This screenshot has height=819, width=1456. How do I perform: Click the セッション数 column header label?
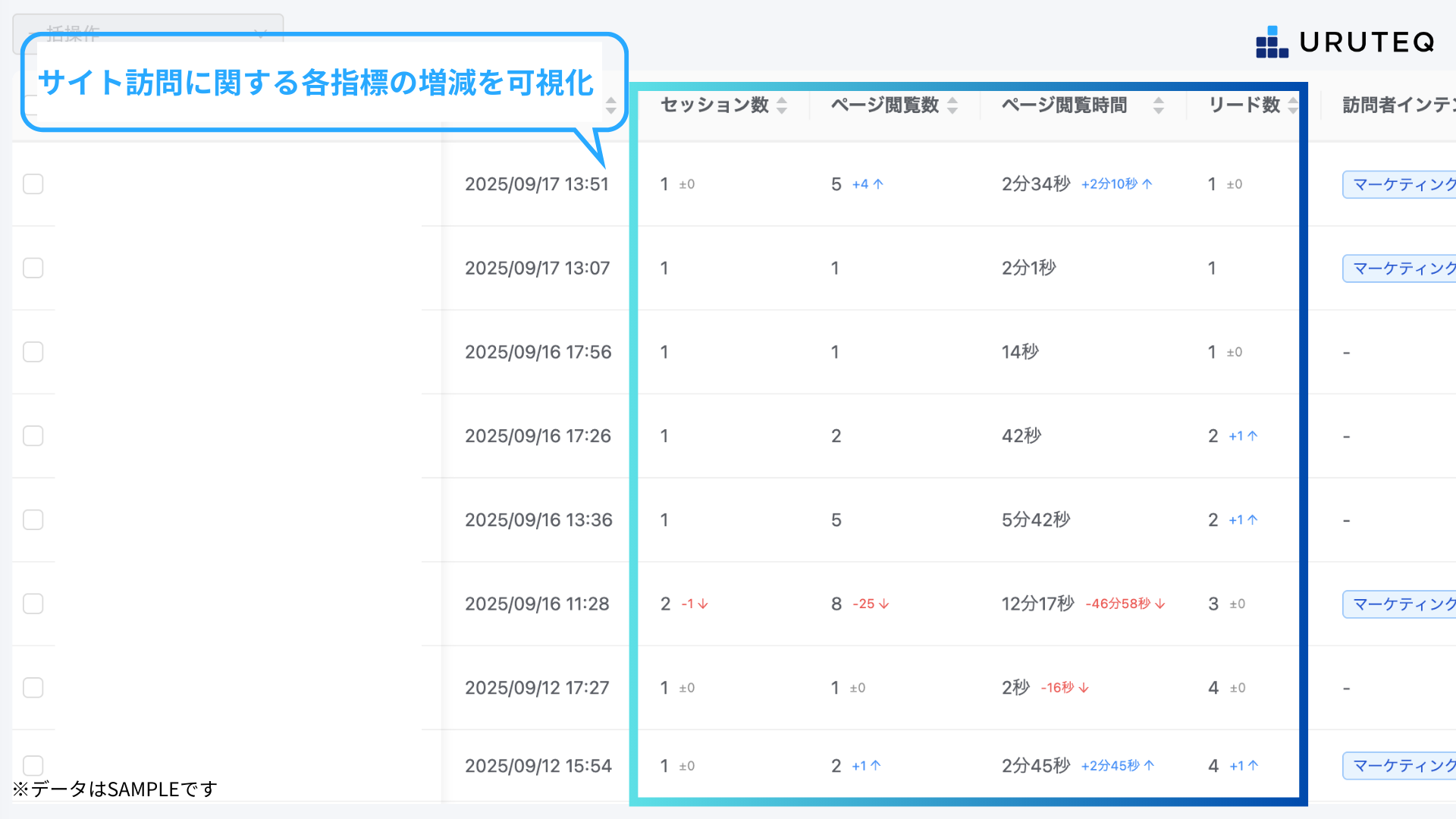coord(714,105)
